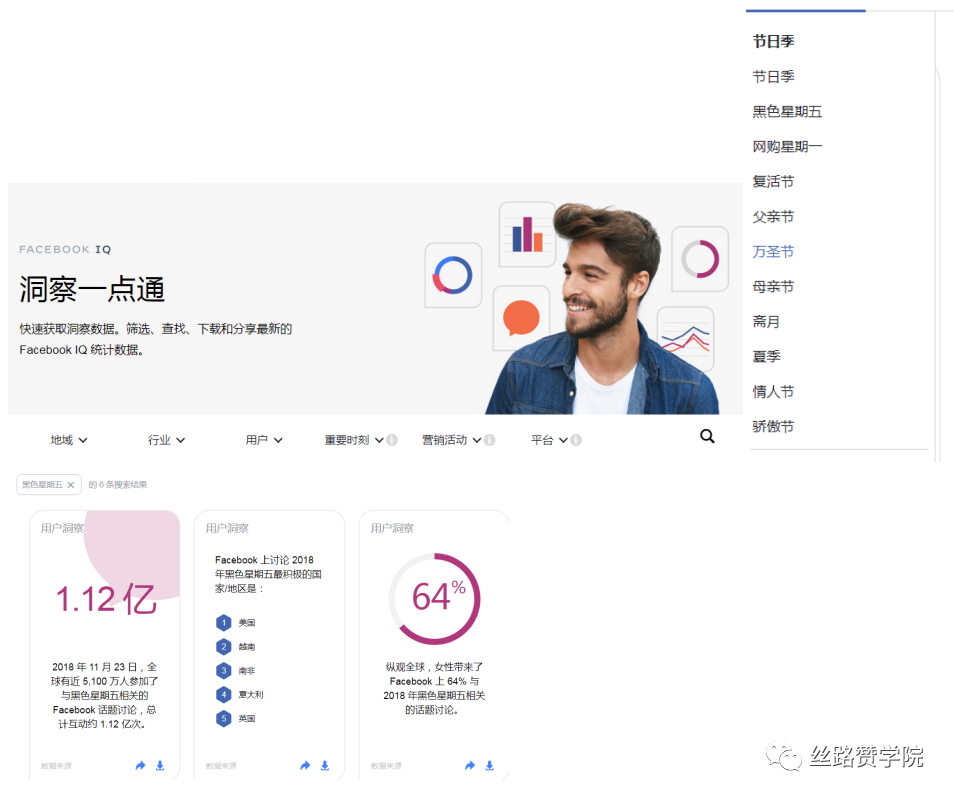The image size is (954, 798).
Task: Open the 重要时刻 filter dropdown
Action: pyautogui.click(x=353, y=440)
